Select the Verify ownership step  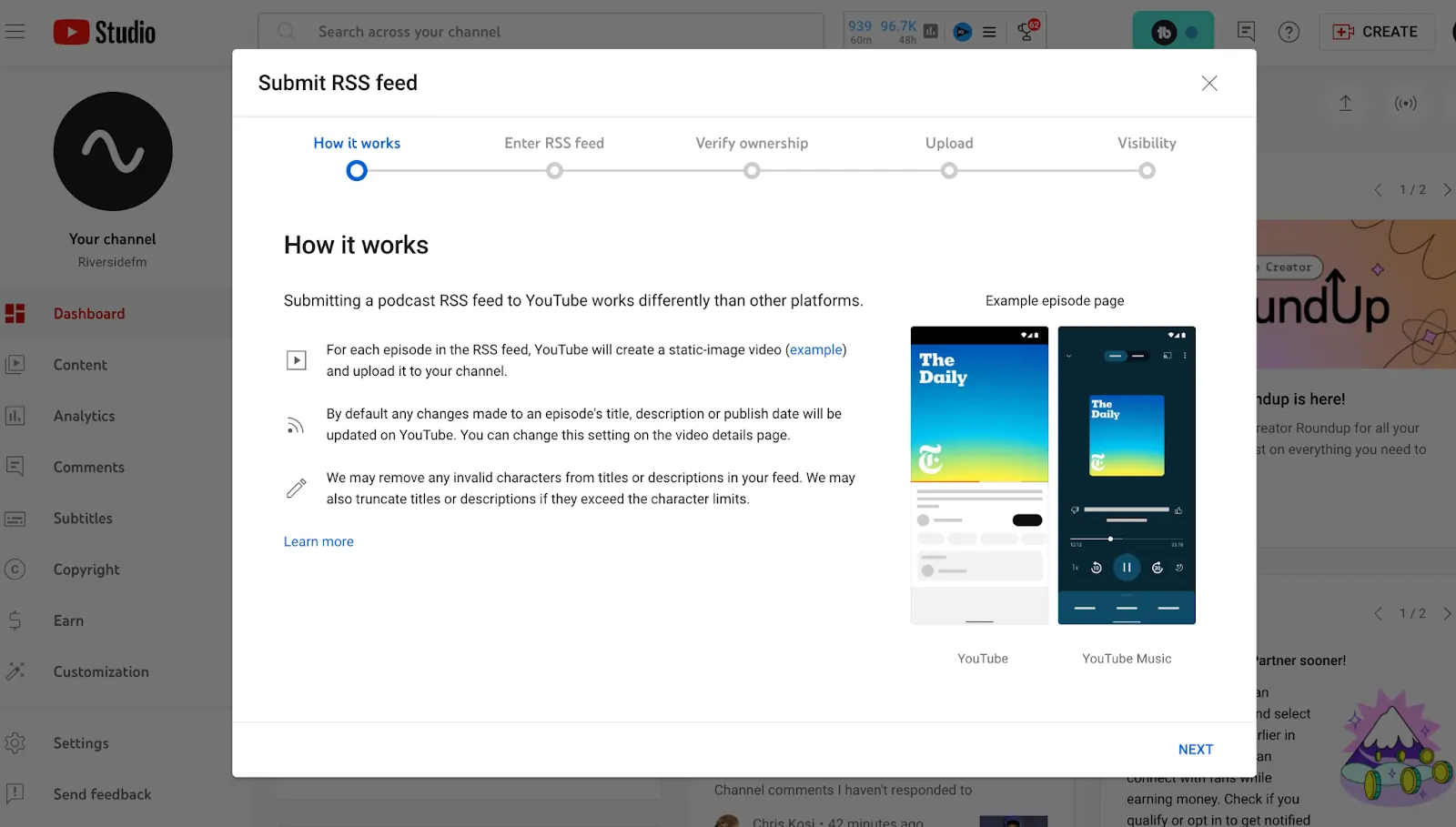pyautogui.click(x=752, y=156)
